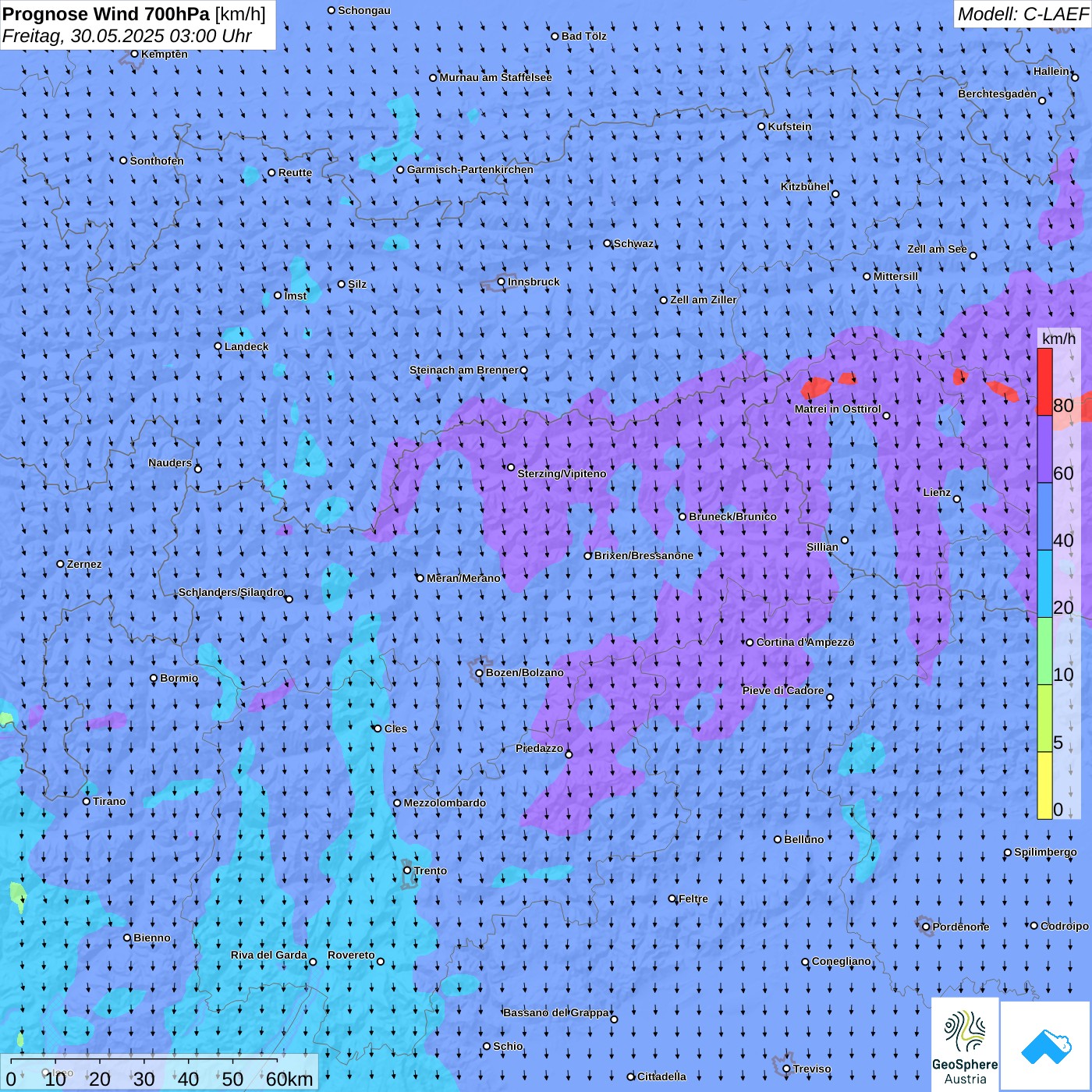The width and height of the screenshot is (1092, 1092).
Task: Click the Matrei in Osttirol marker
Action: coord(887,416)
